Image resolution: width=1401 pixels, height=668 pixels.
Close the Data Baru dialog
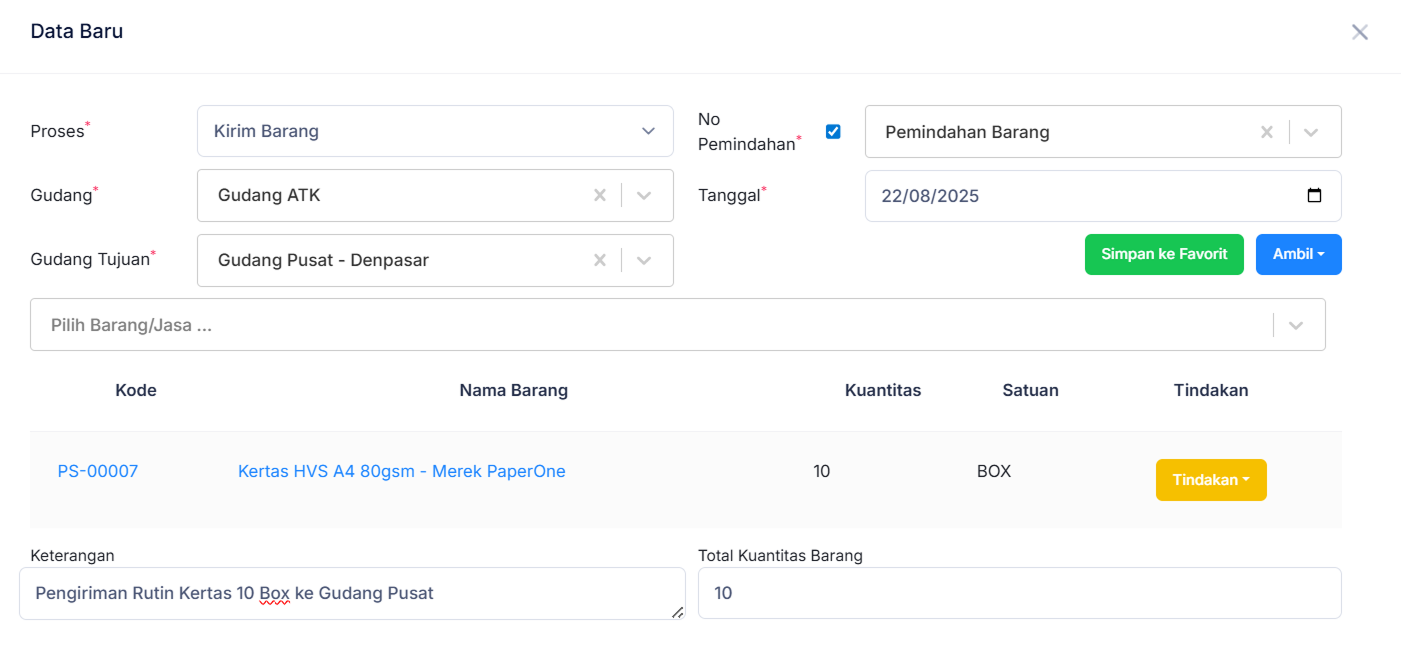(x=1359, y=32)
